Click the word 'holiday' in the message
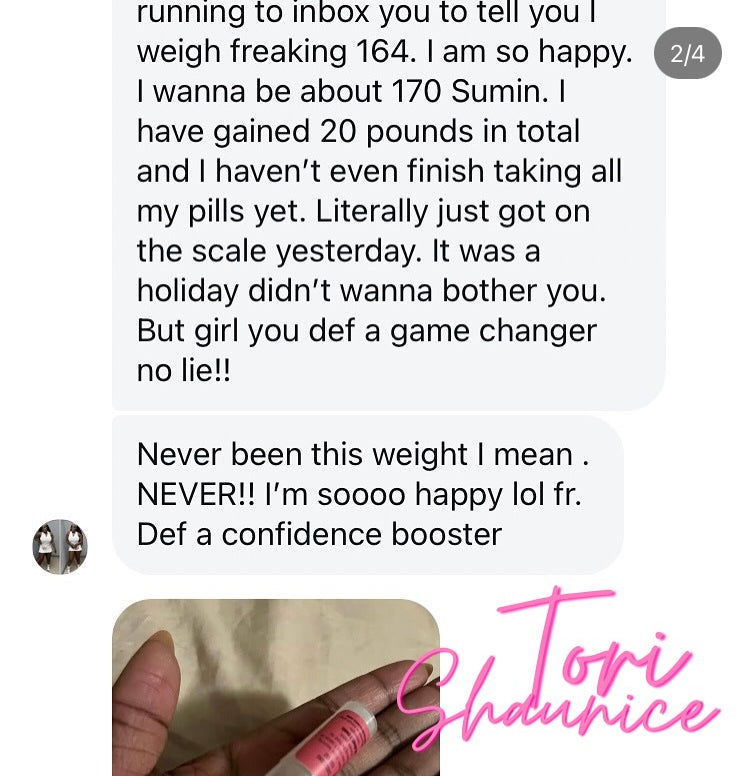The image size is (750, 776). point(188,291)
